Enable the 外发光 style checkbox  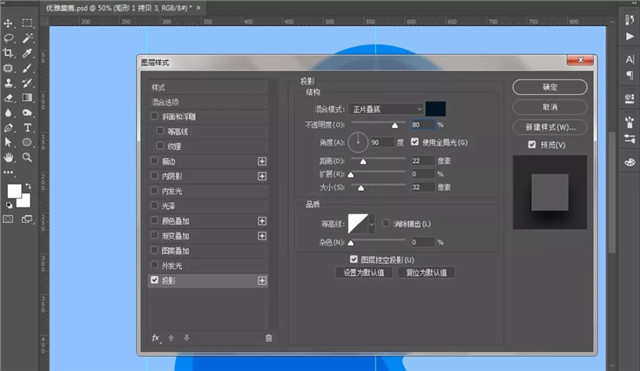pyautogui.click(x=154, y=265)
